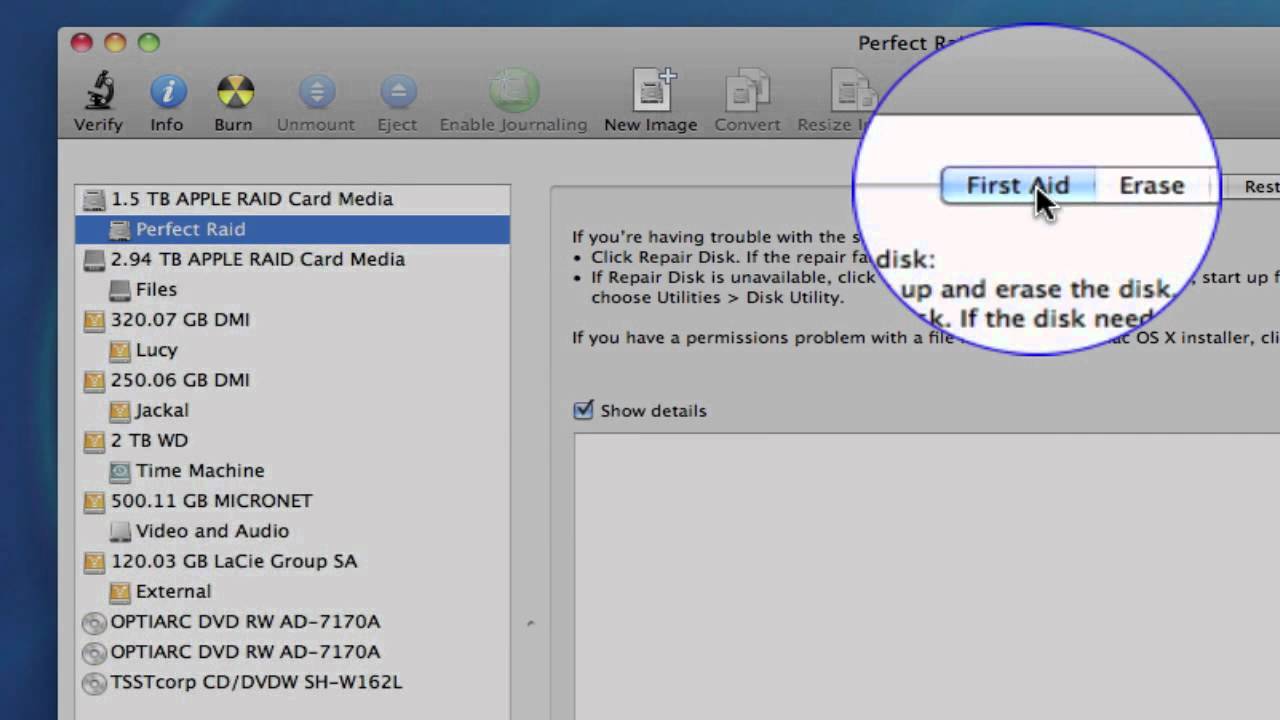Click the Verify microscope toolbar icon
This screenshot has width=1280, height=720.
click(x=98, y=91)
